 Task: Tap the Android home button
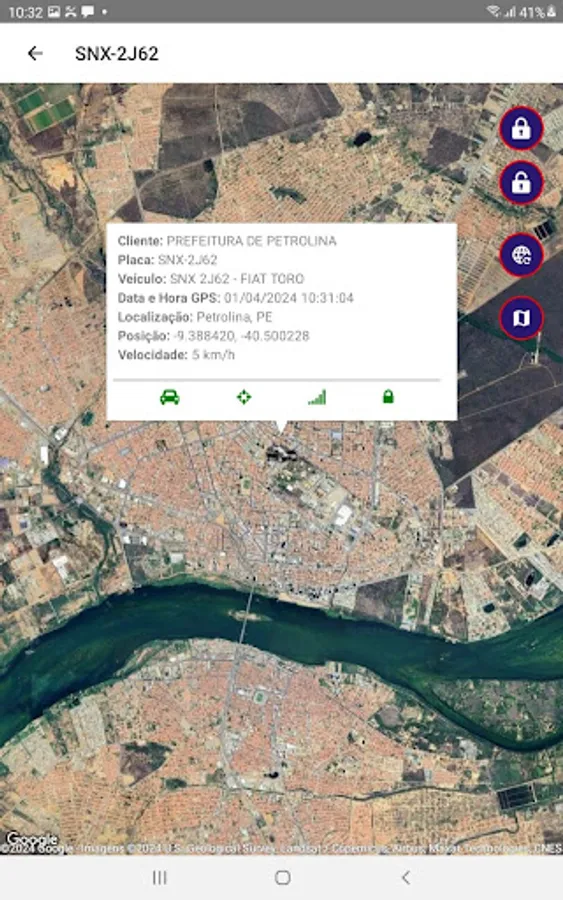click(282, 877)
